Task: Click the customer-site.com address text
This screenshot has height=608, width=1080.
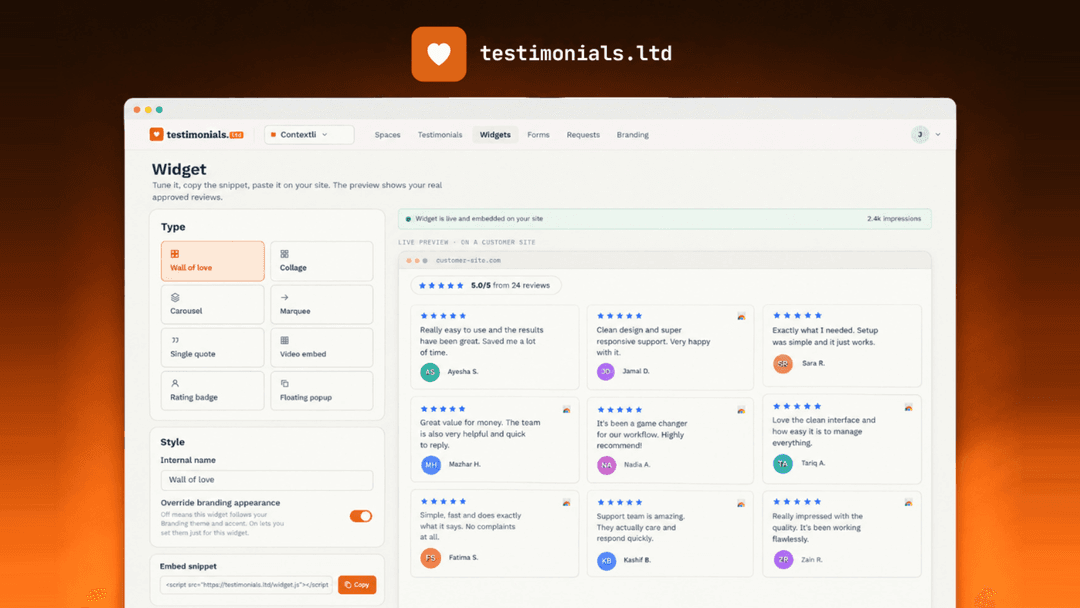Action: click(x=468, y=260)
